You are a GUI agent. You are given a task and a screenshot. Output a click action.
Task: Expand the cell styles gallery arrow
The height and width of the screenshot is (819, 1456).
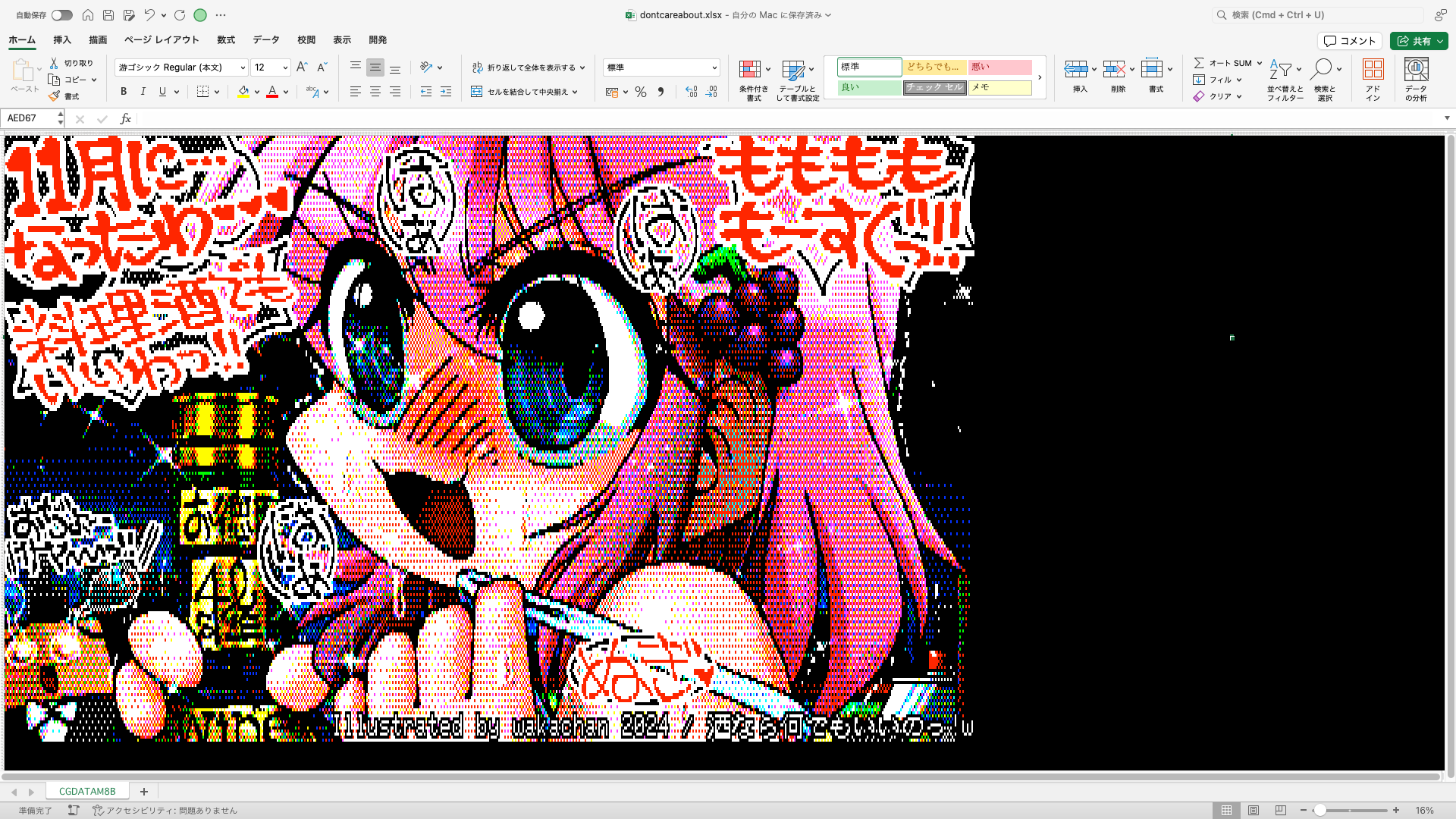pyautogui.click(x=1040, y=77)
